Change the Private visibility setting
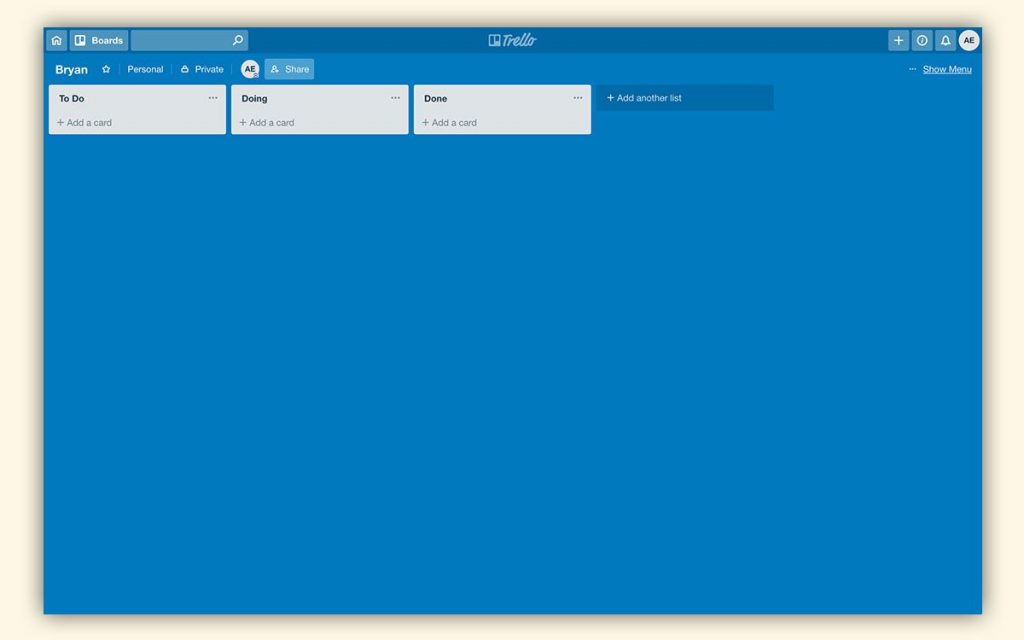Screen dimensions: 1024x640 [202, 70]
